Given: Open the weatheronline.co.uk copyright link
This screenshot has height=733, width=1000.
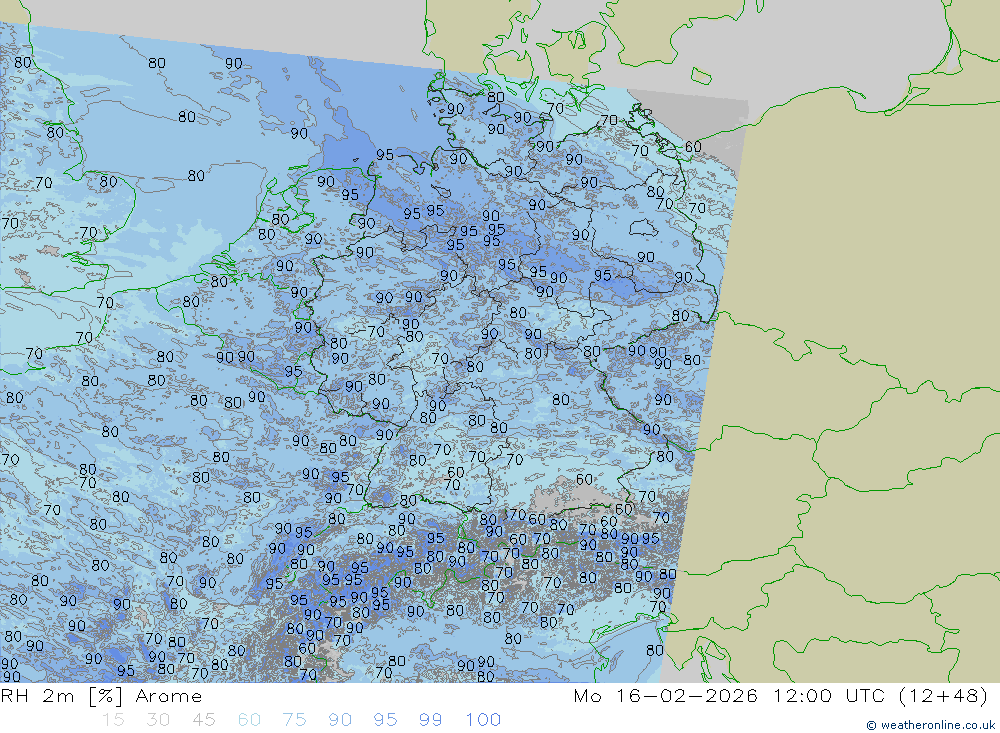Looking at the screenshot, I should 930,725.
